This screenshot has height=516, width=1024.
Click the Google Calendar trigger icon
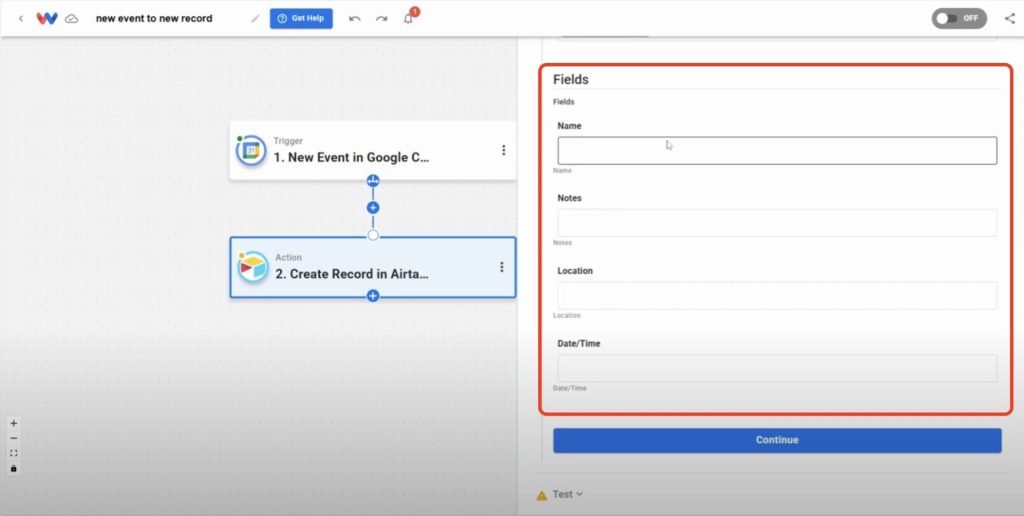point(251,150)
